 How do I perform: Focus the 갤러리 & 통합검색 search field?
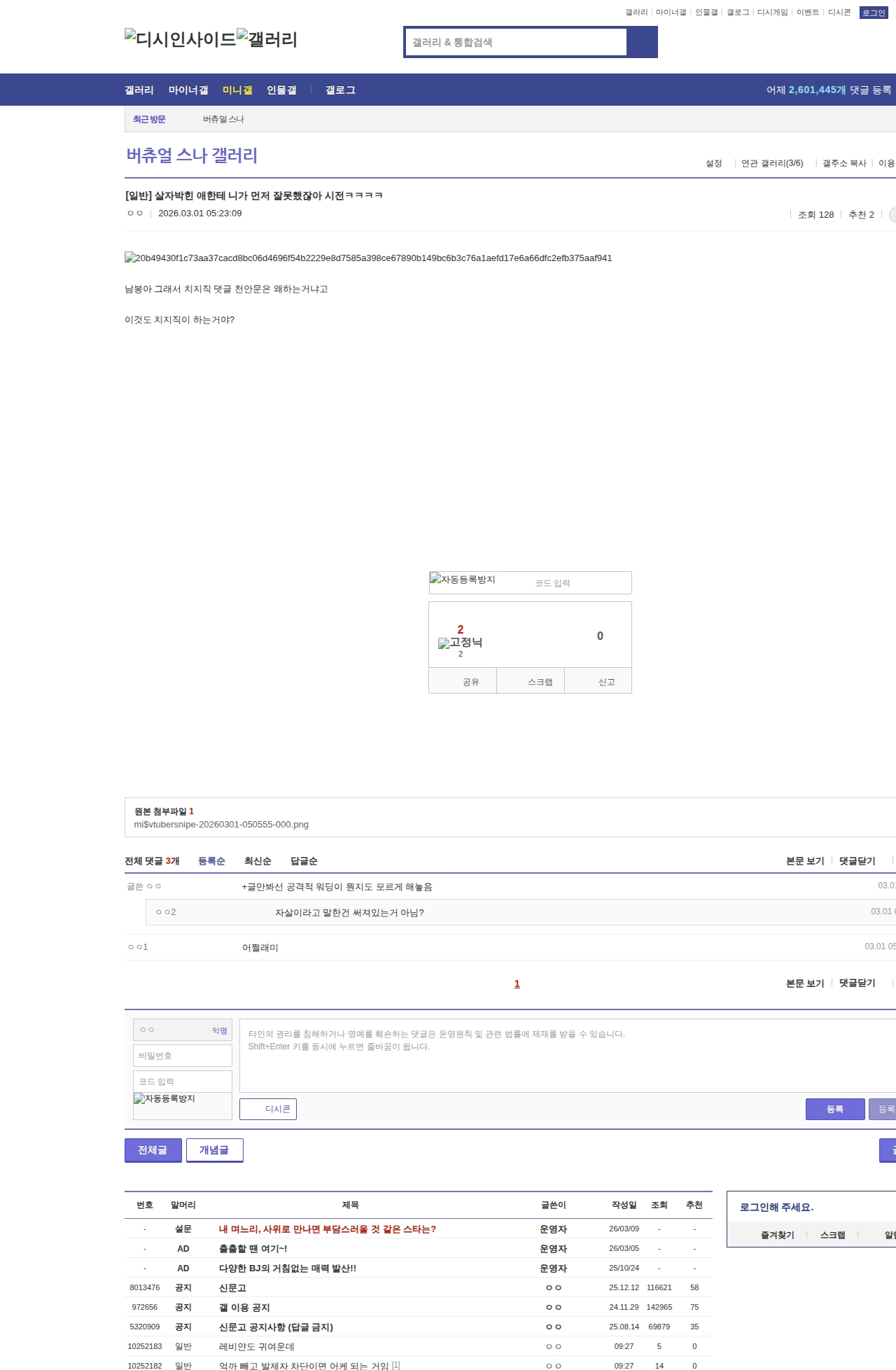[517, 42]
